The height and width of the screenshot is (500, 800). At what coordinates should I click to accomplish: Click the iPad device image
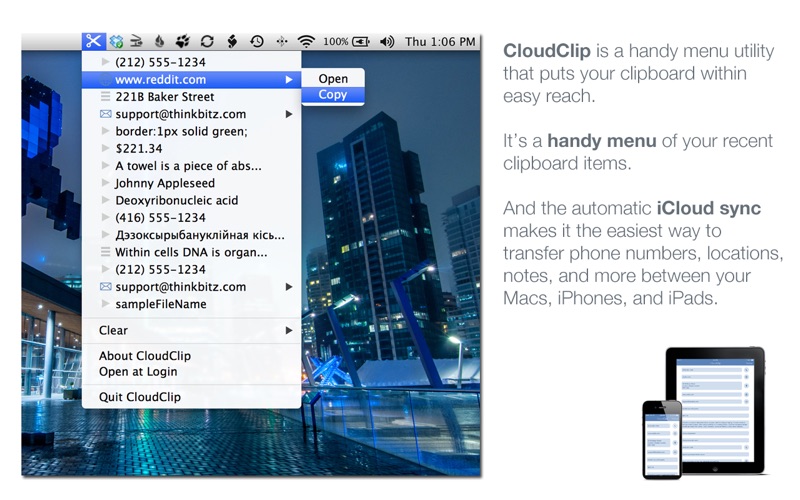[x=715, y=408]
